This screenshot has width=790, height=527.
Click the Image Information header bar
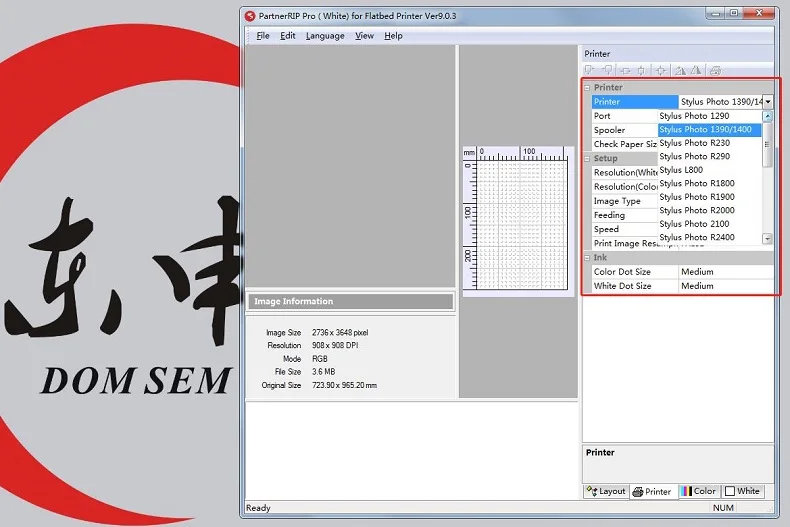(351, 301)
